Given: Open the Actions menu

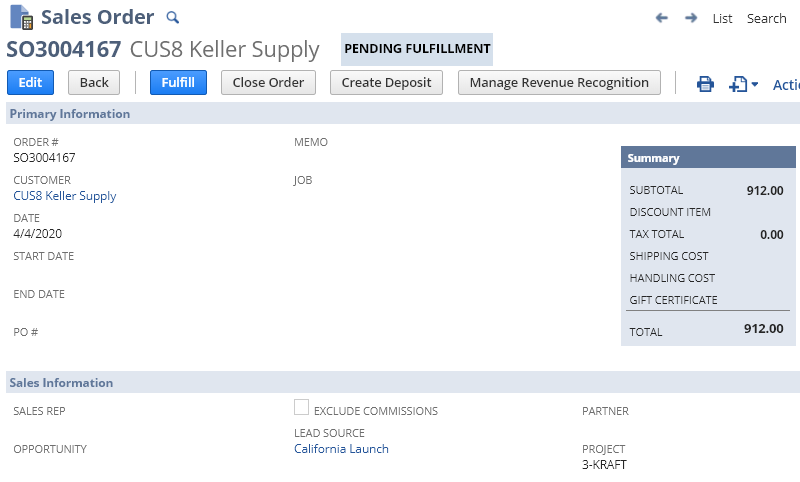Looking at the screenshot, I should coord(786,84).
